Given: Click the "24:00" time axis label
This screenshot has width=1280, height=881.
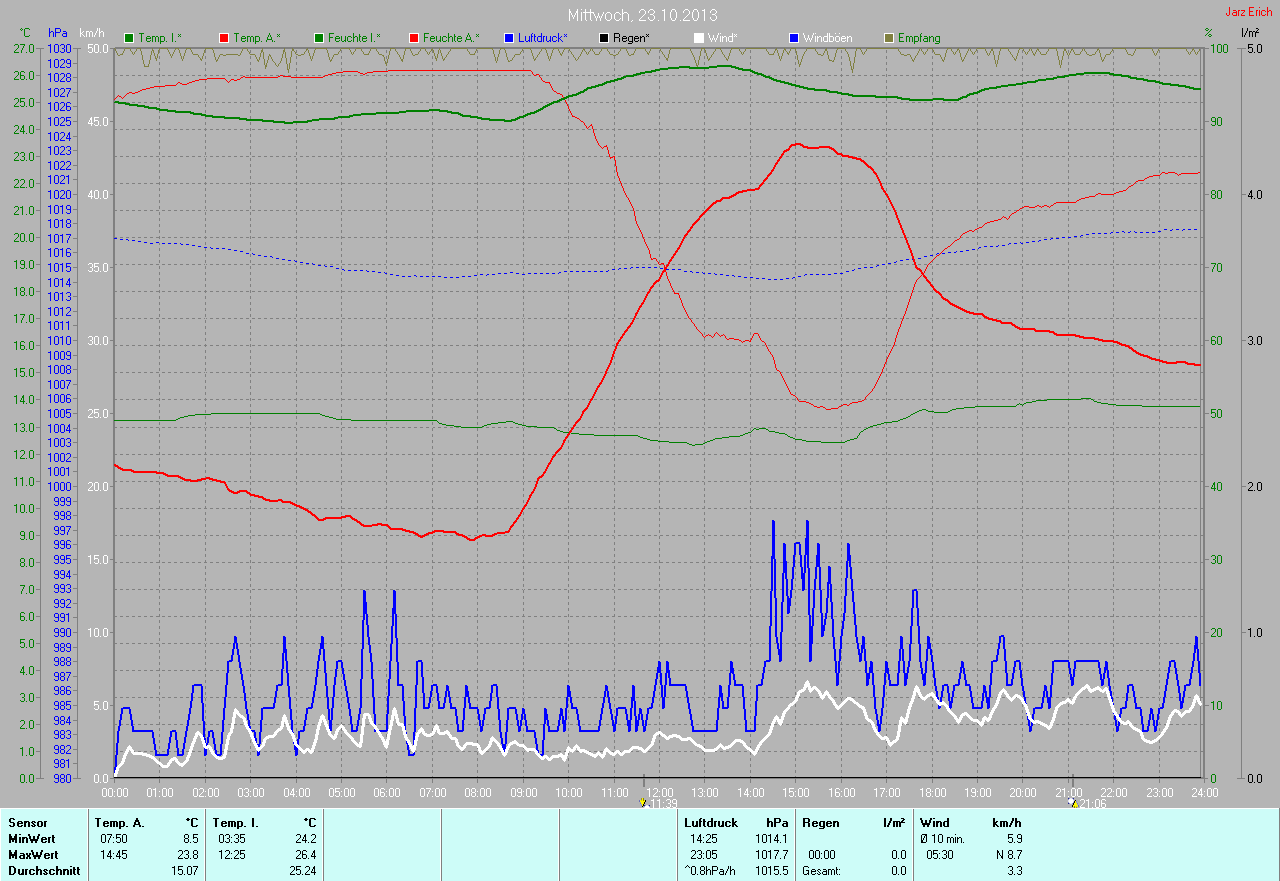Looking at the screenshot, I should pos(1204,793).
